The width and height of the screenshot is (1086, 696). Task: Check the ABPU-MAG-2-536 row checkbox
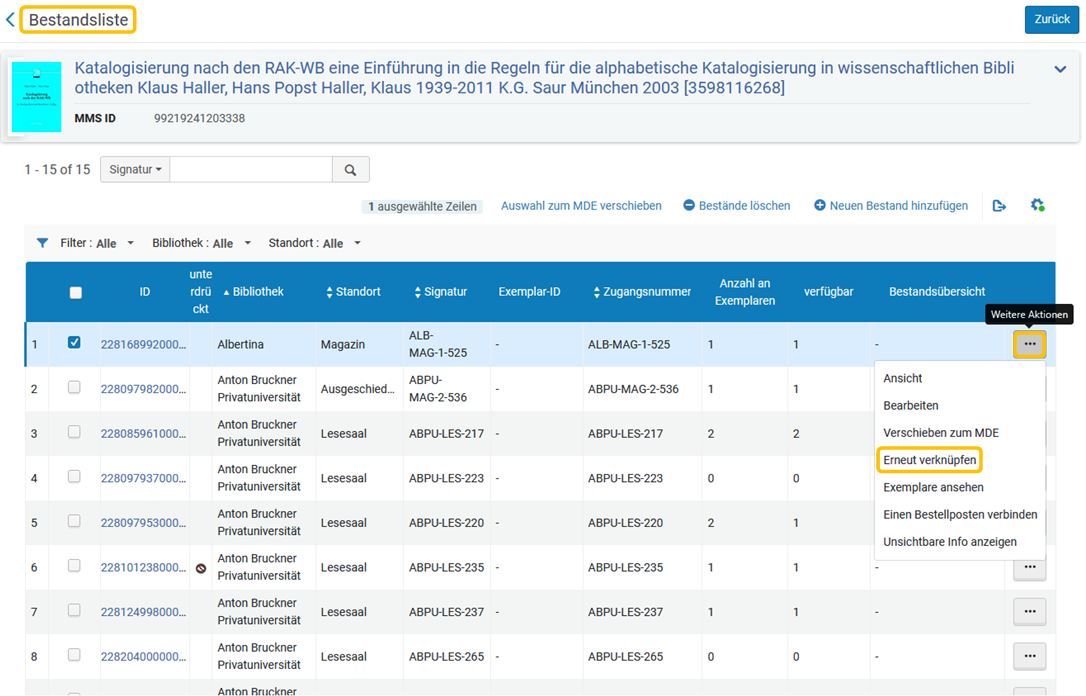[x=74, y=387]
